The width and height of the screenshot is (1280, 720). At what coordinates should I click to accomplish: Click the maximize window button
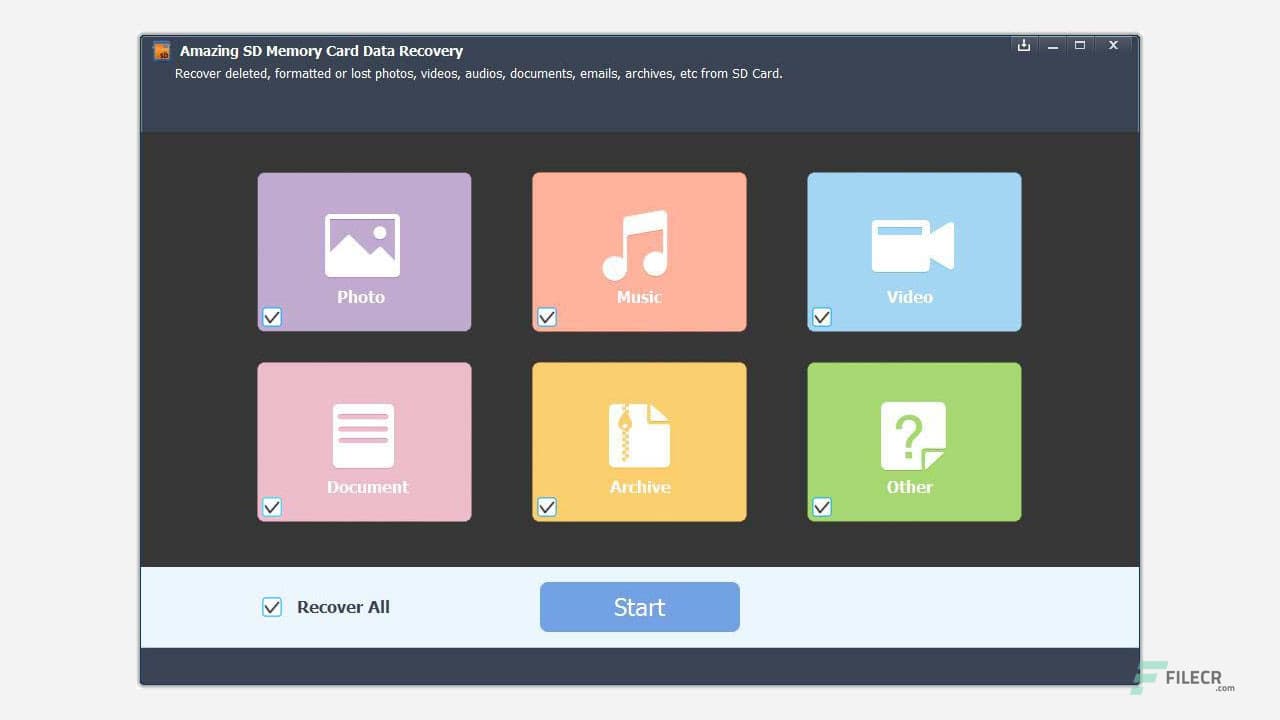tap(1079, 45)
